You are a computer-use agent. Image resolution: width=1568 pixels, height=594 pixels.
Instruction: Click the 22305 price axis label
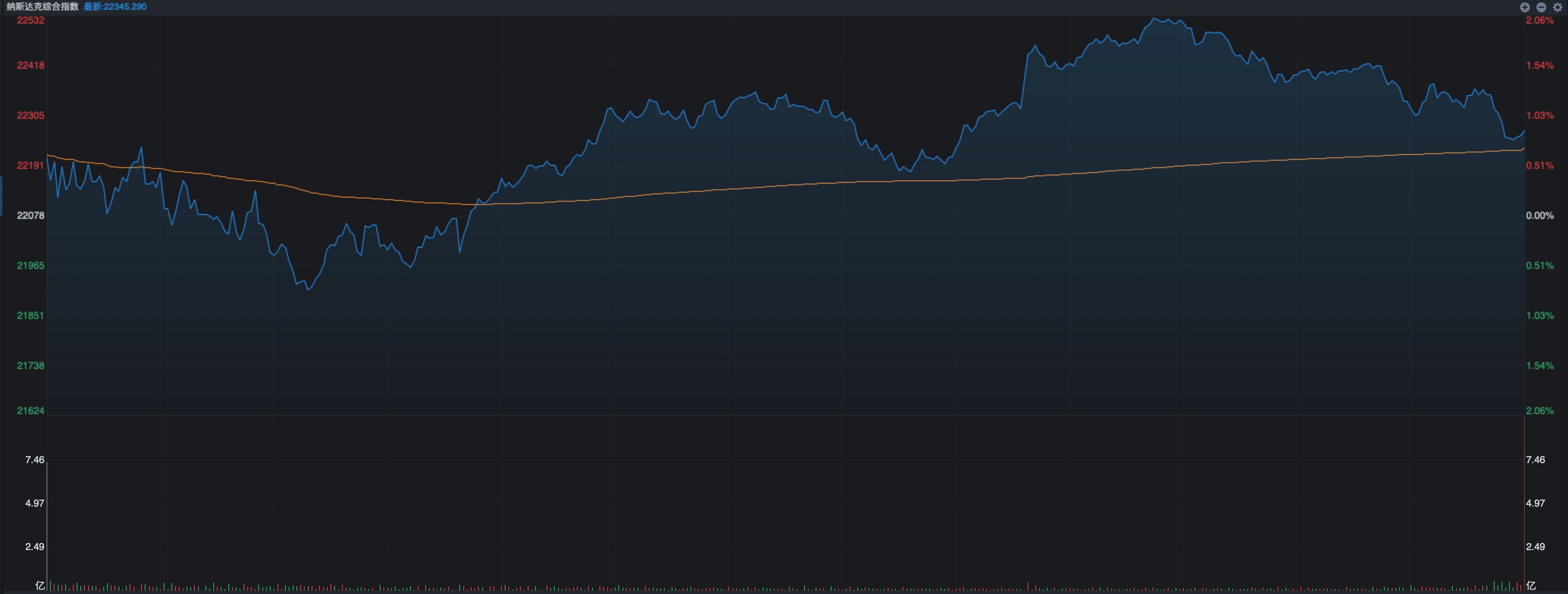pos(30,115)
